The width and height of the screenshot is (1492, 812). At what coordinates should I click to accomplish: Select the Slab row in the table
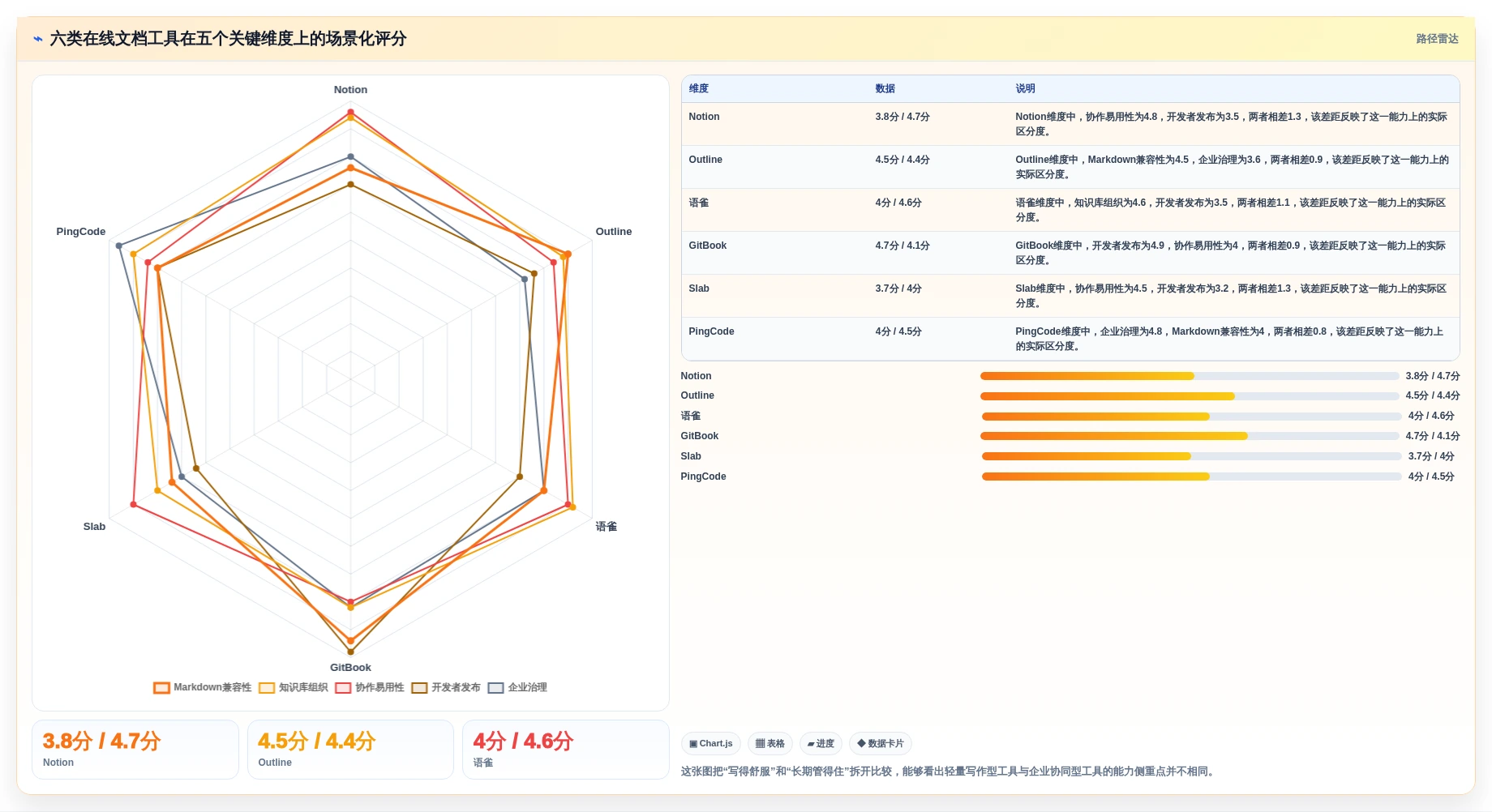pyautogui.click(x=1070, y=296)
